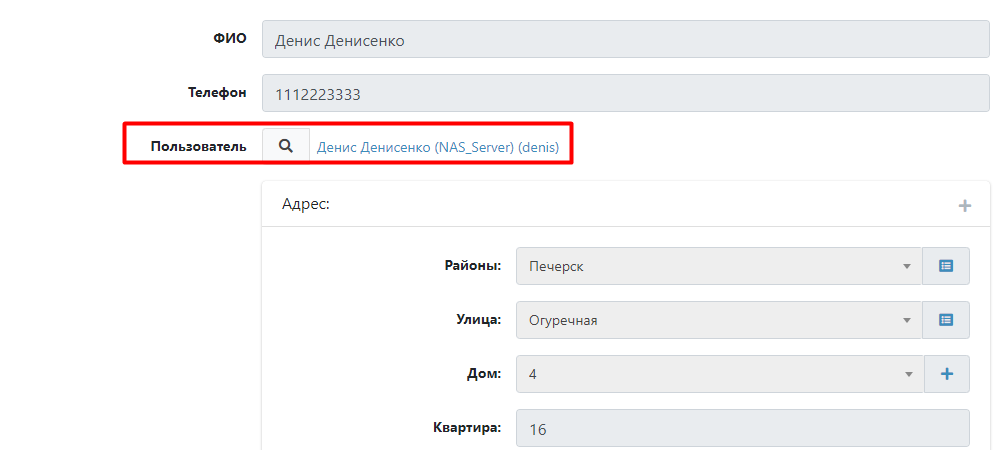Open the list button beside Районы dropdown
The image size is (1008, 450).
(x=946, y=266)
